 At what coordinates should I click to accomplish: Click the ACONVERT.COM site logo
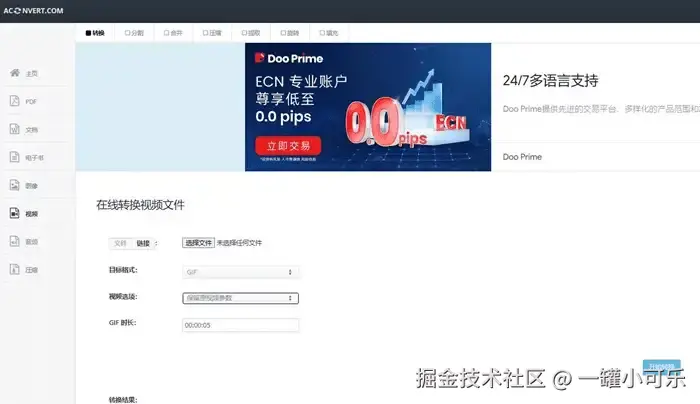click(33, 11)
